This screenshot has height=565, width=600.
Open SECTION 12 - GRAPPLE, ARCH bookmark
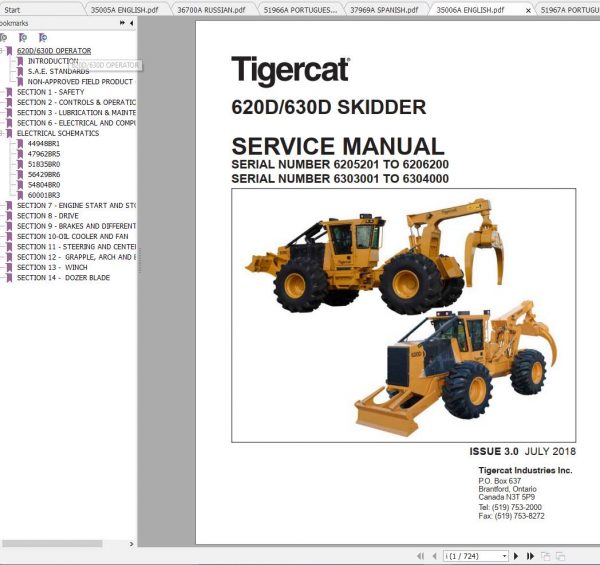pyautogui.click(x=76, y=257)
